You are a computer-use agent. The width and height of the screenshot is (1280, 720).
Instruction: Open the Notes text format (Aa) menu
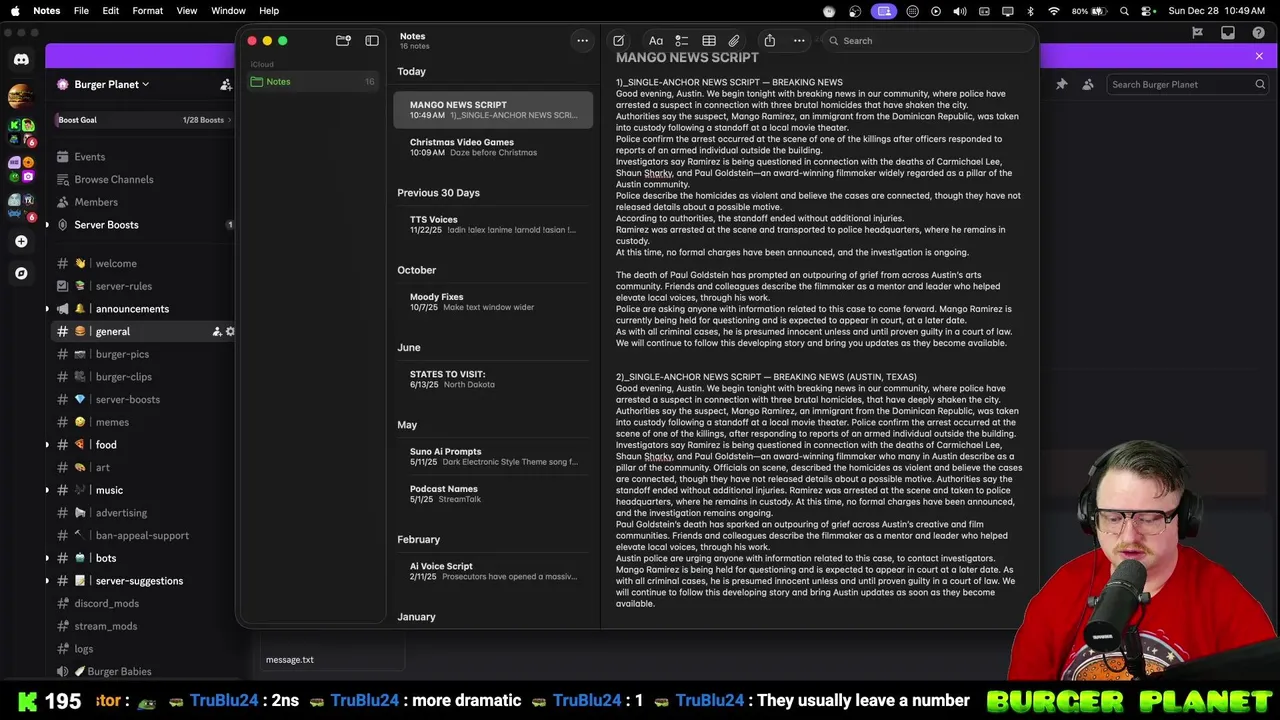point(656,41)
